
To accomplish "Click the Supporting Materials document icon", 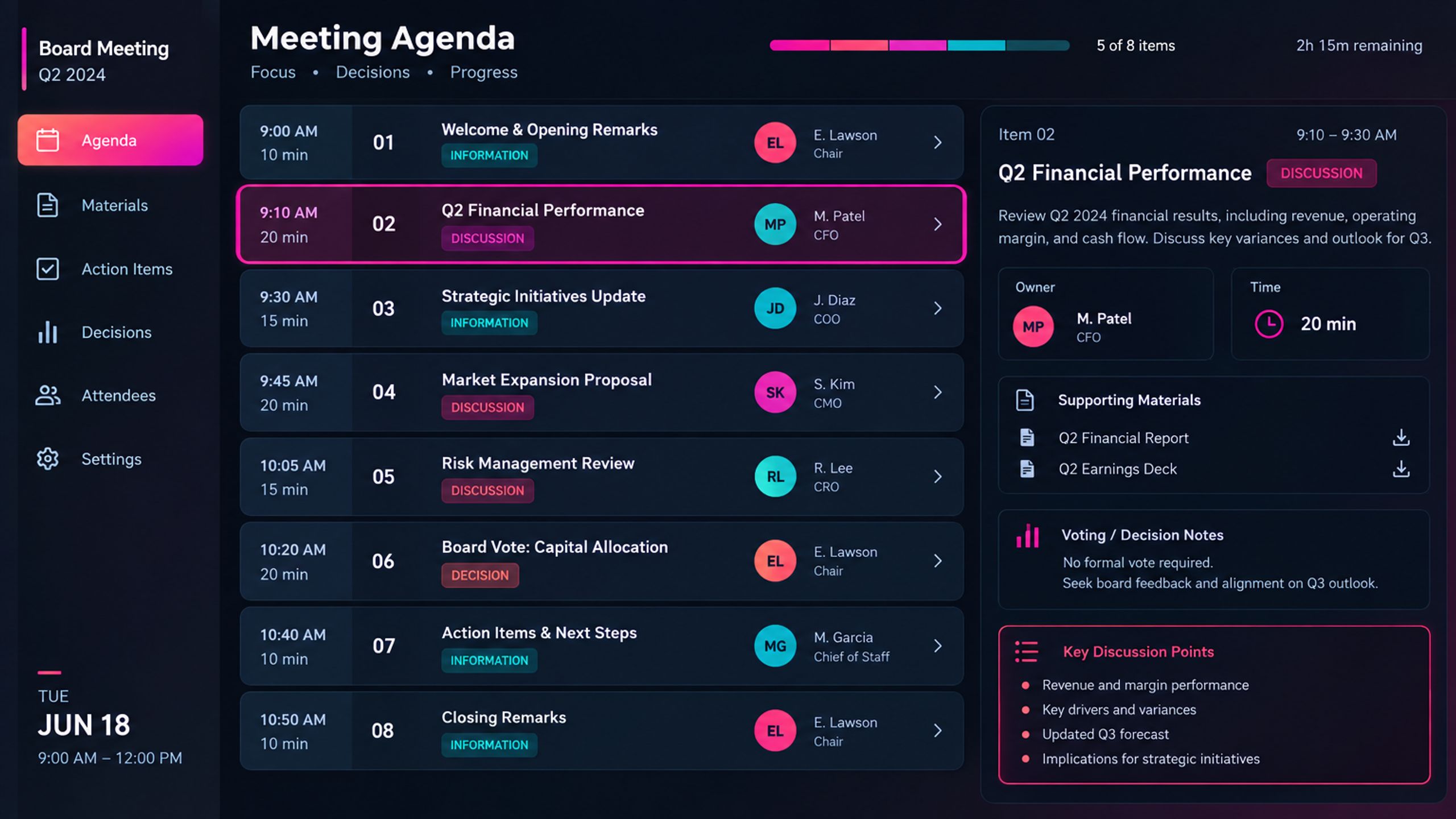I will coord(1025,400).
